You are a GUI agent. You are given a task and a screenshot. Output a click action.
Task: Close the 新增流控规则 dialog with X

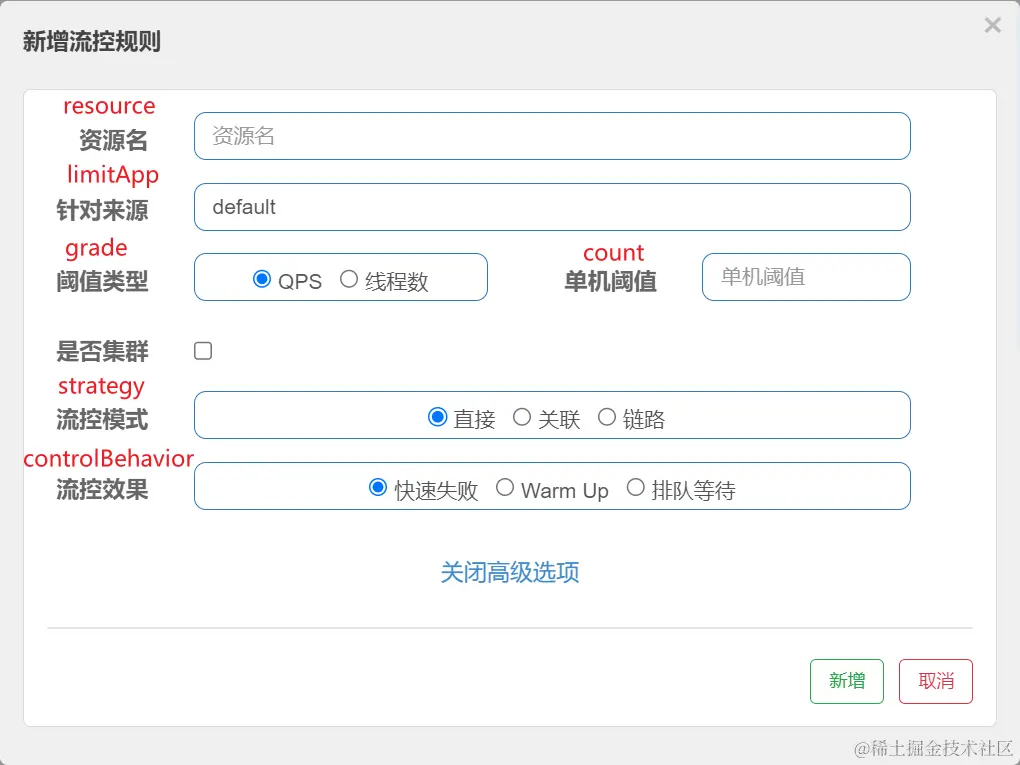992,25
